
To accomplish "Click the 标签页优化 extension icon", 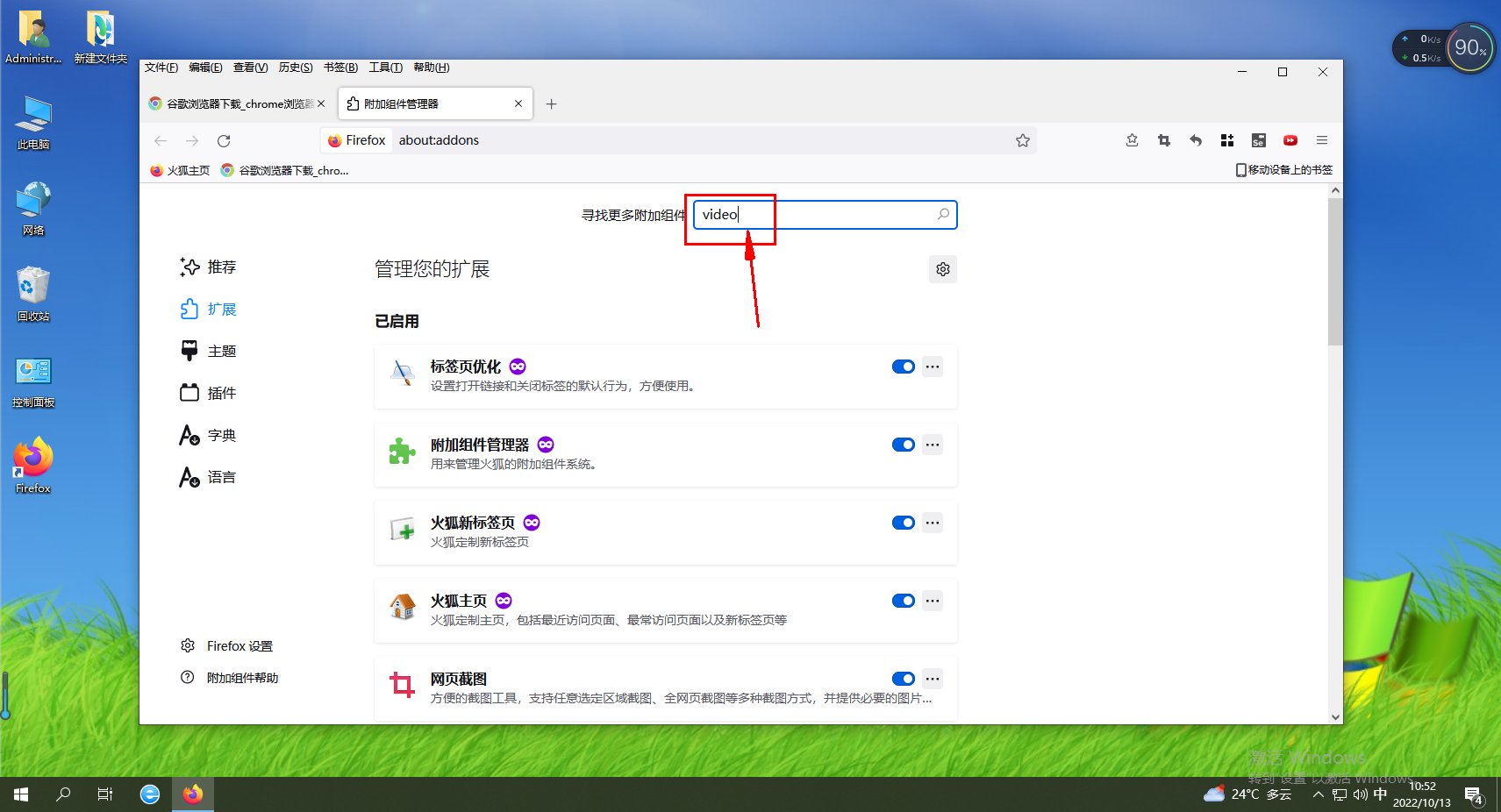I will tap(403, 373).
